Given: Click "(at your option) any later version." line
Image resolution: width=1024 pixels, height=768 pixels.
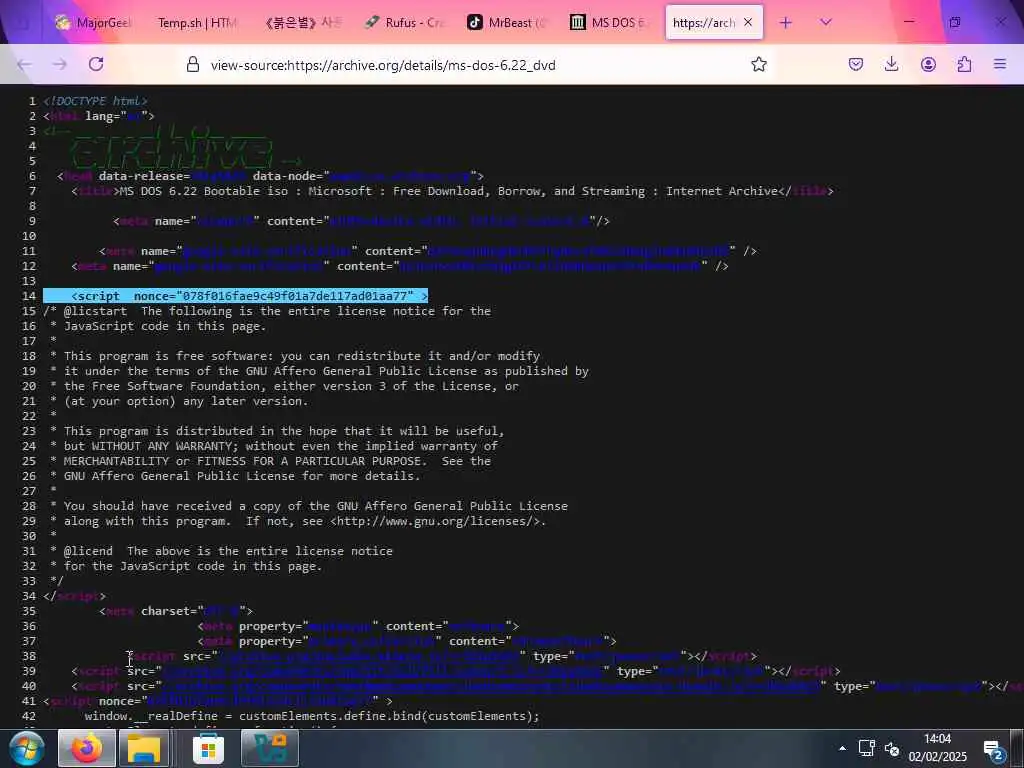Looking at the screenshot, I should point(185,401).
